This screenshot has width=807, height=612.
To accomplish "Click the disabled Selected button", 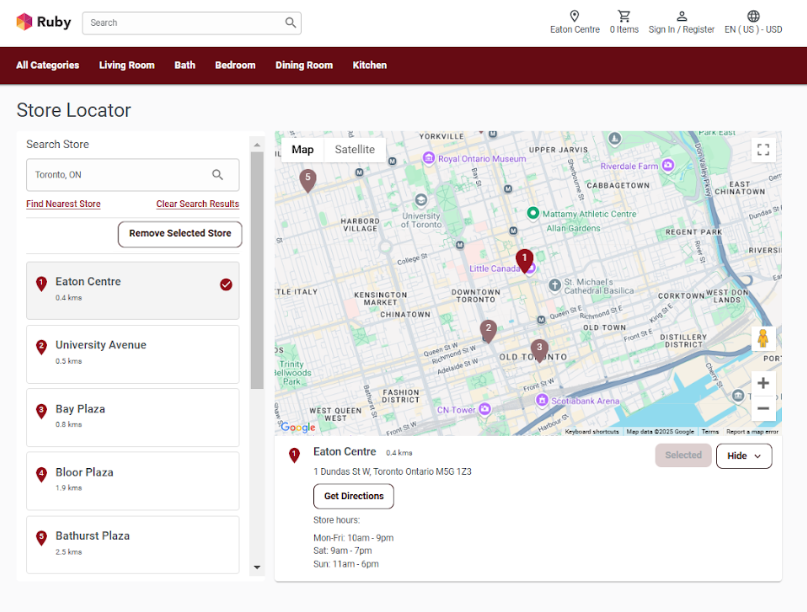I will (683, 455).
